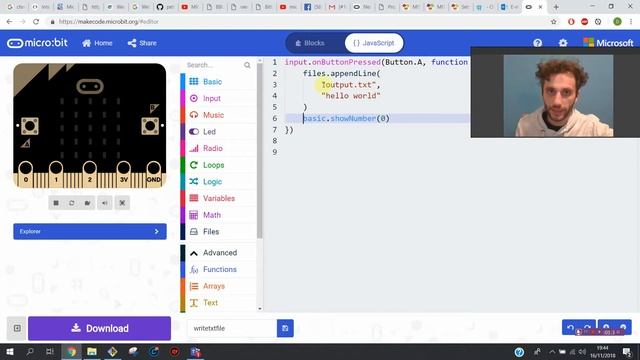Mute the simulator audio
The height and width of the screenshot is (360, 640).
105,203
